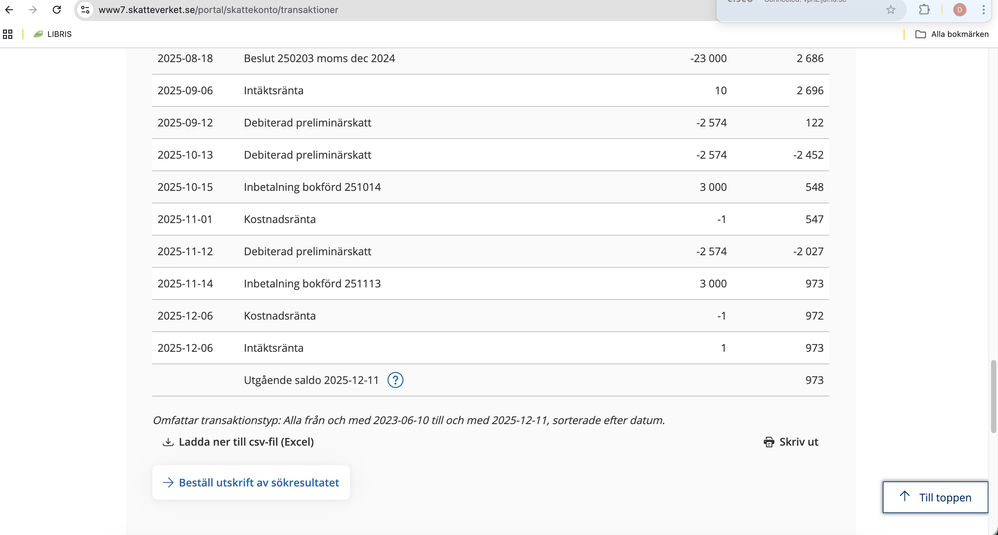Bookmark this page with the star icon
The image size is (998, 535).
[890, 10]
